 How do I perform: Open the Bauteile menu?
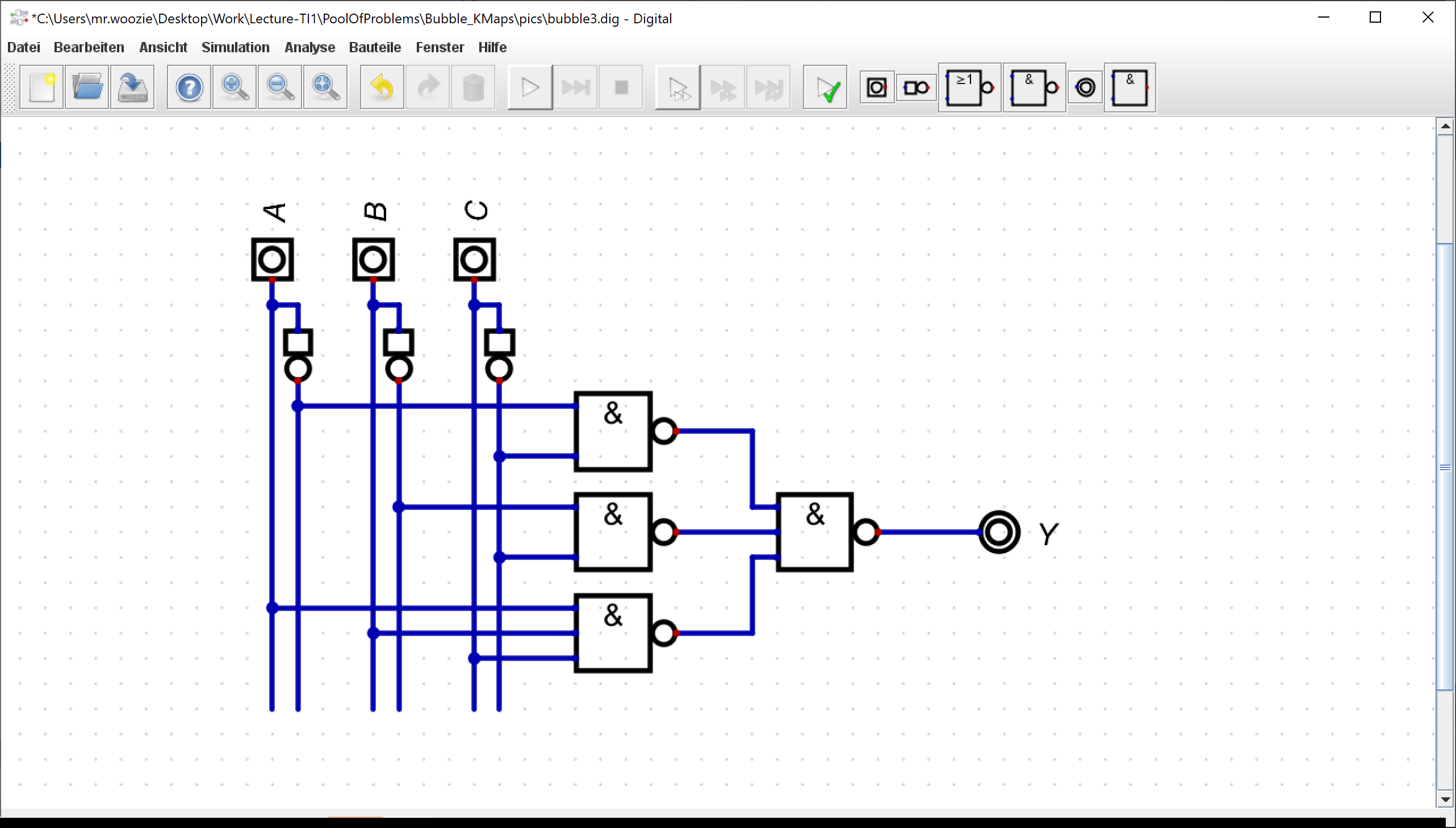point(375,47)
